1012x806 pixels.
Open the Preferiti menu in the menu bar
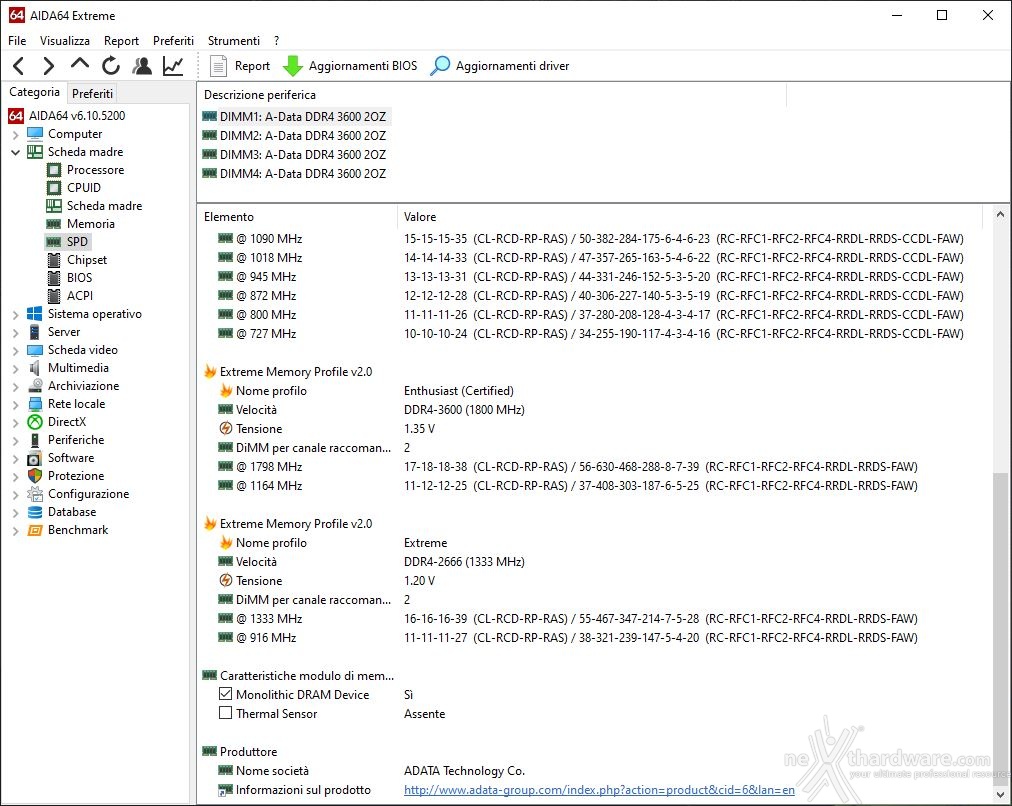click(x=173, y=41)
